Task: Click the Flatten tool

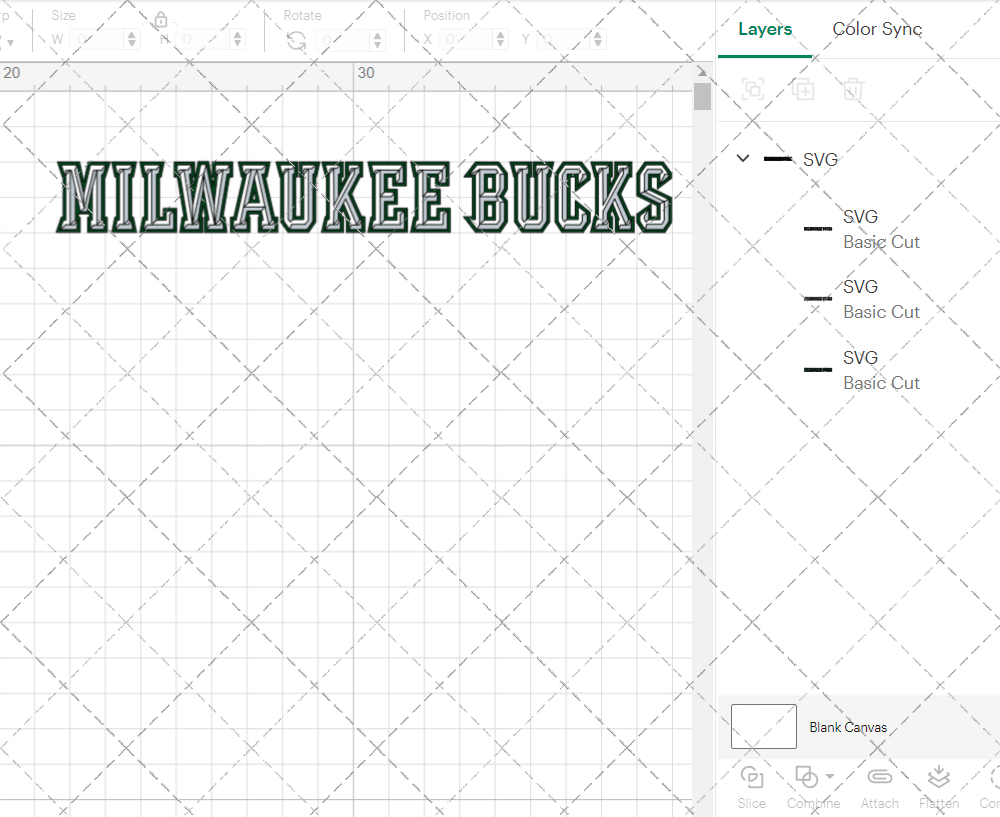Action: click(939, 788)
